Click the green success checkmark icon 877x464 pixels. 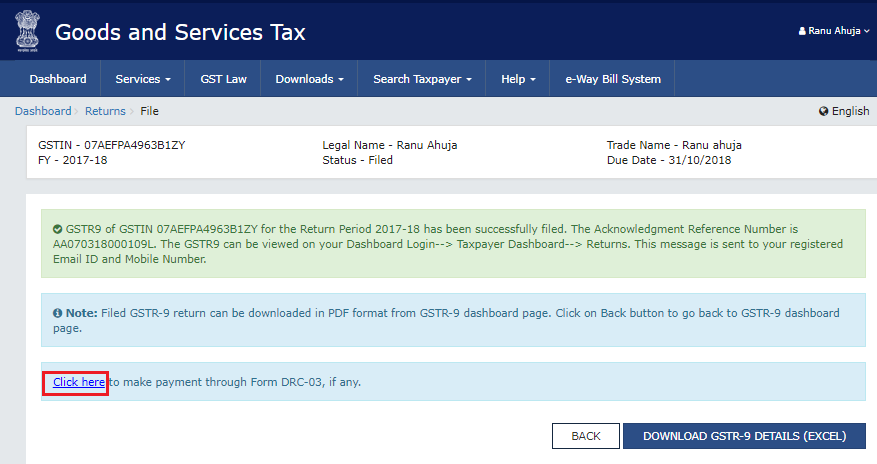click(x=58, y=229)
